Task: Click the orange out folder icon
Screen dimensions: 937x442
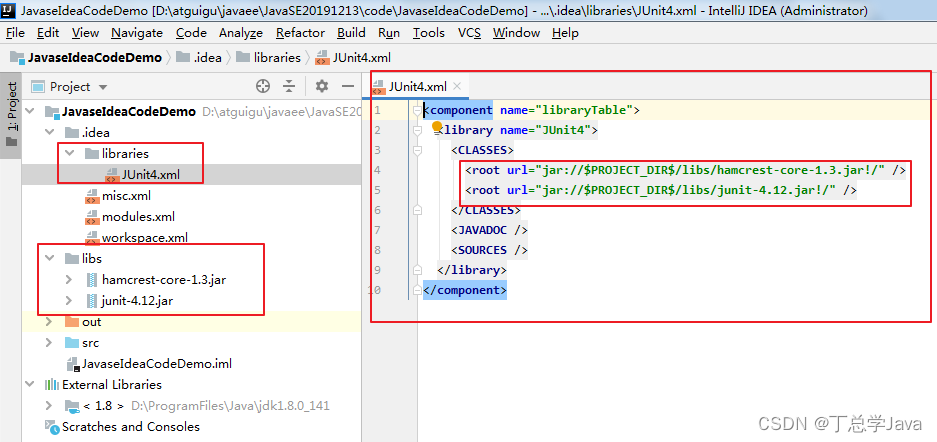Action: (72, 322)
